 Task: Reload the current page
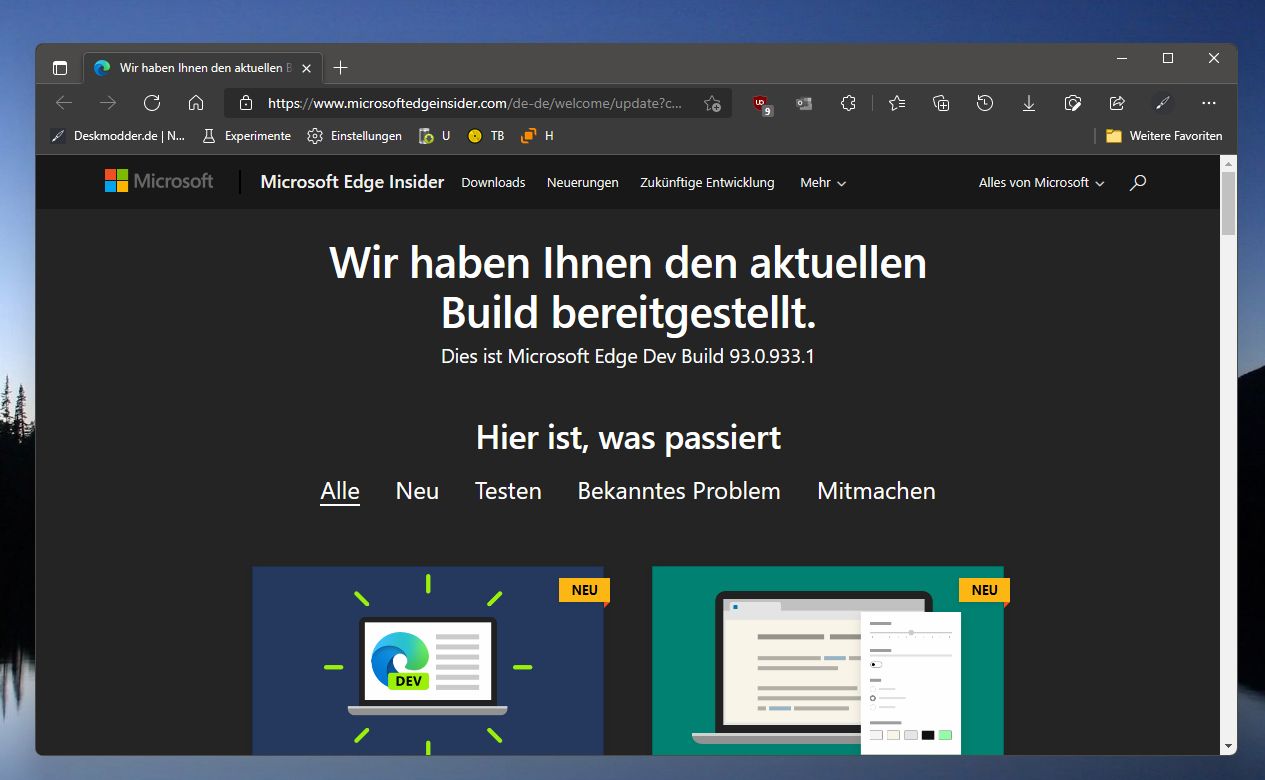(x=152, y=103)
